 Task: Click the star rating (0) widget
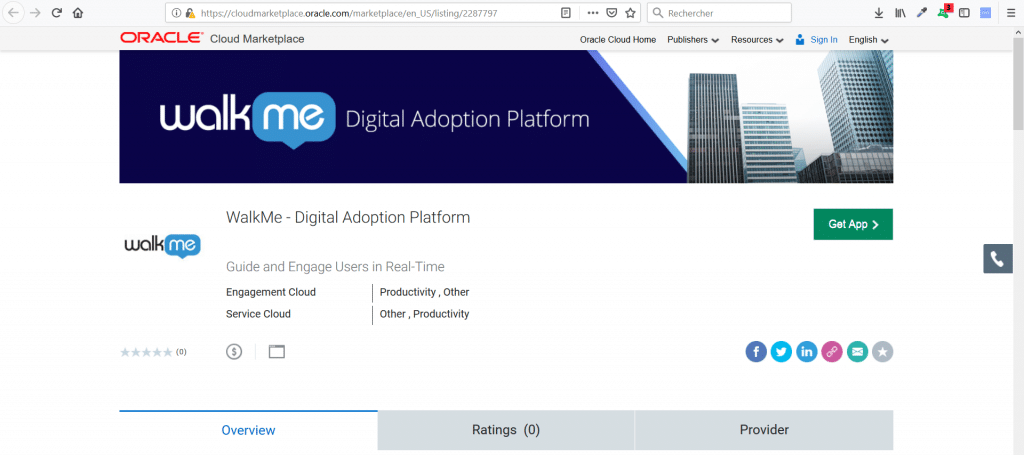(153, 353)
